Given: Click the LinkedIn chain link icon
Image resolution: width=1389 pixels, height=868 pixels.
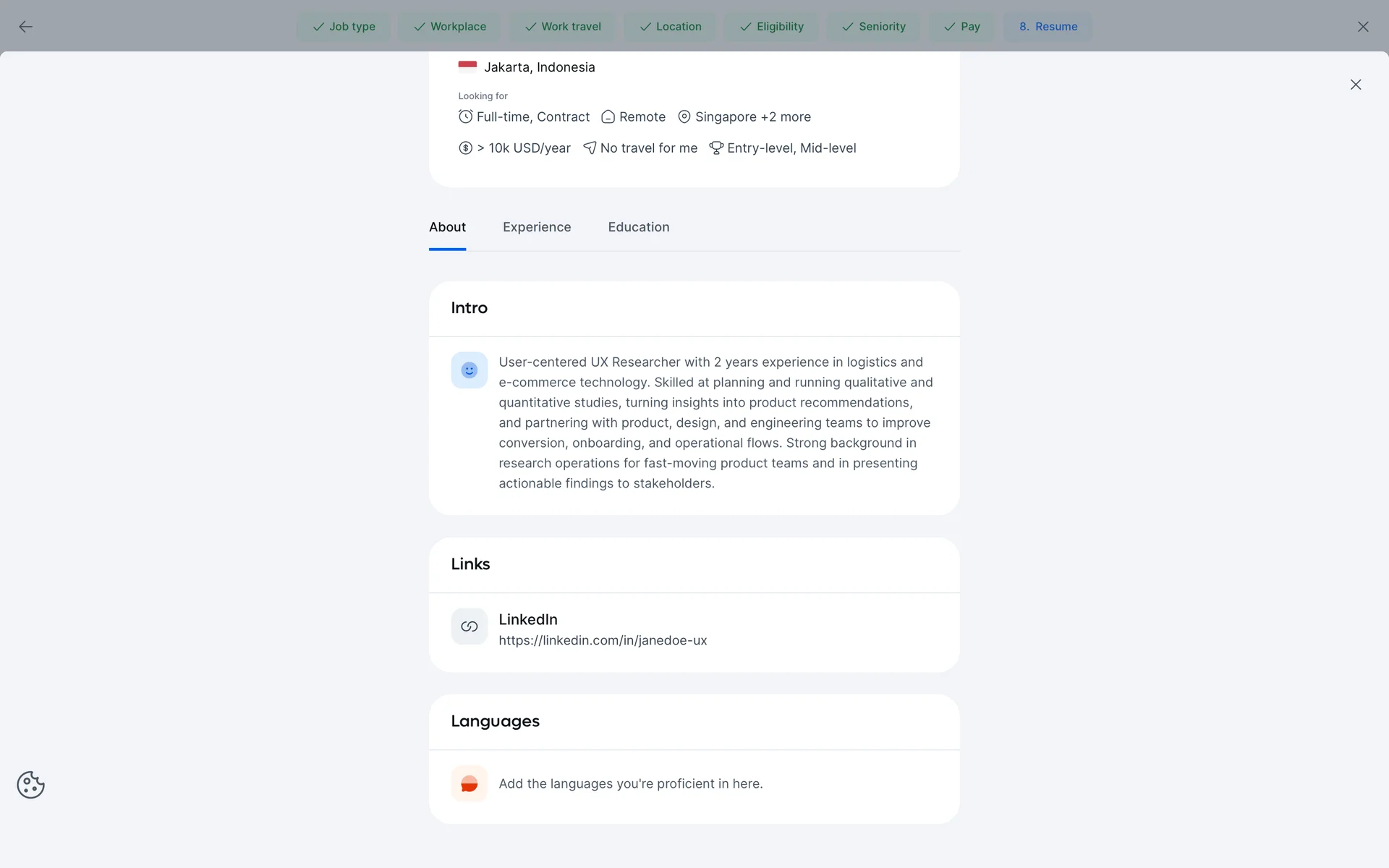Looking at the screenshot, I should 469,626.
